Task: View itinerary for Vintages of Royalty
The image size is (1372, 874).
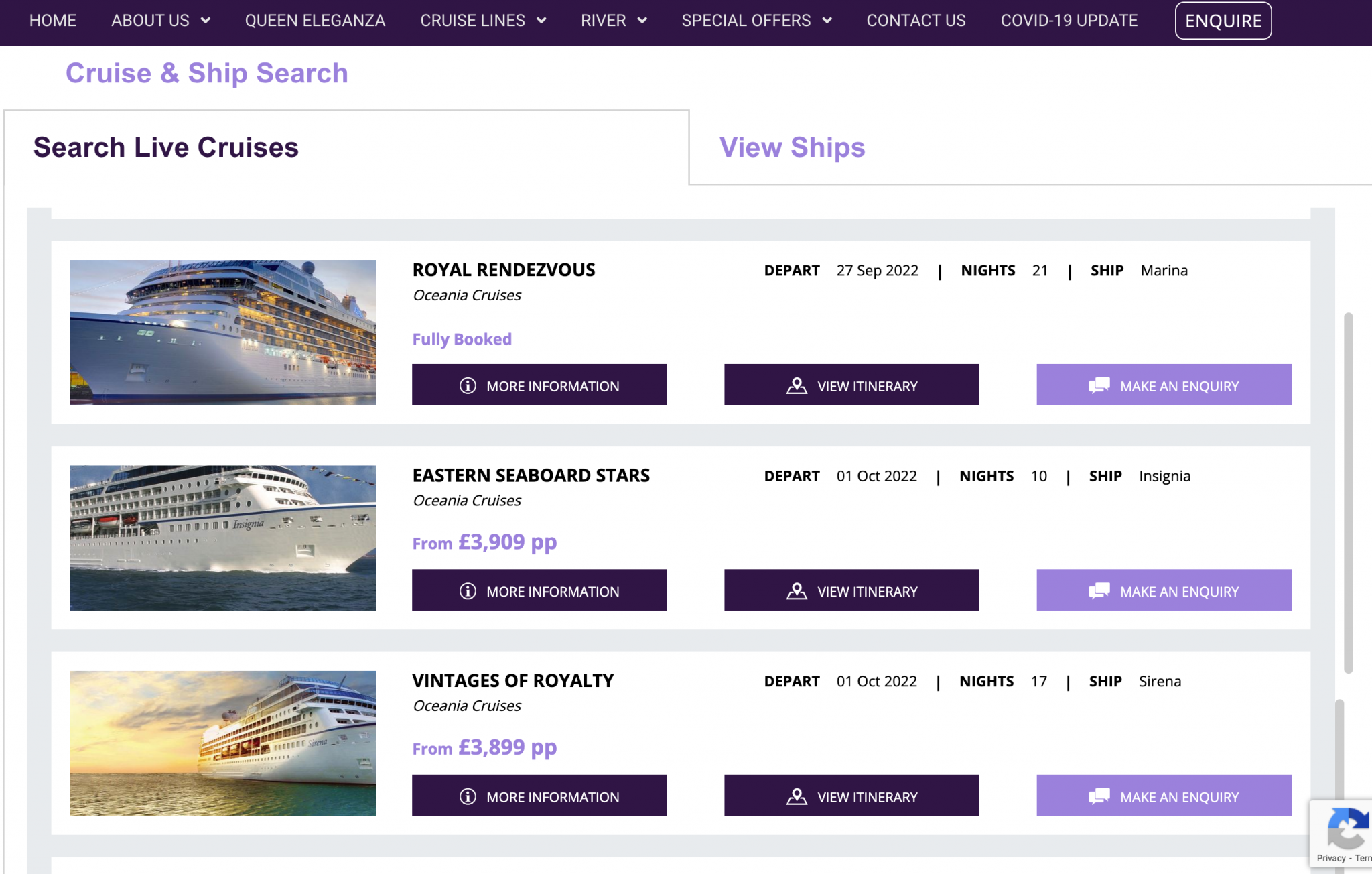Action: [851, 796]
